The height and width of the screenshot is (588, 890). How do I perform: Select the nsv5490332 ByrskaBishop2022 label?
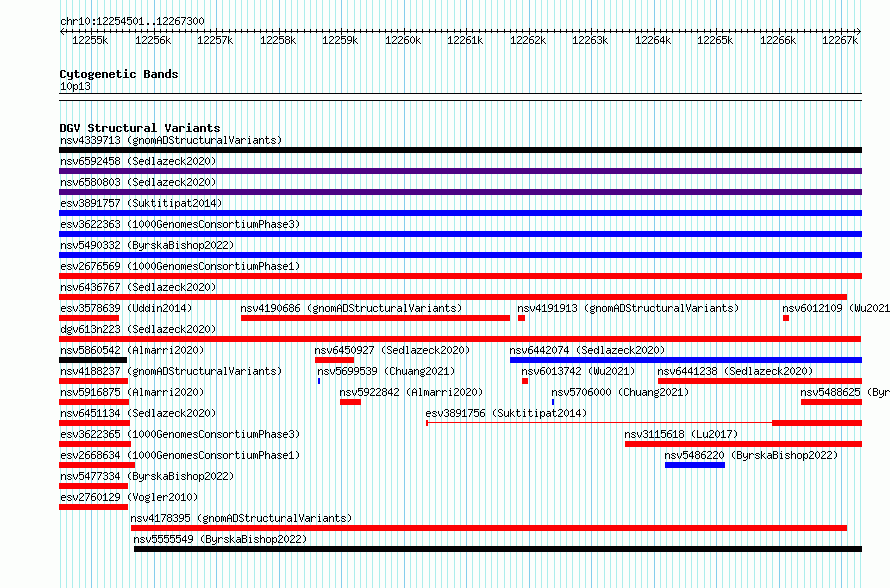[x=147, y=245]
